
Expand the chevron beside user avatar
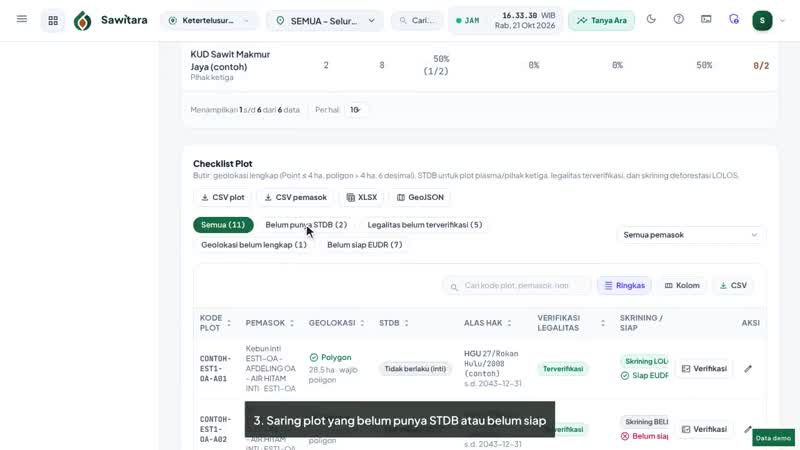[x=783, y=21]
